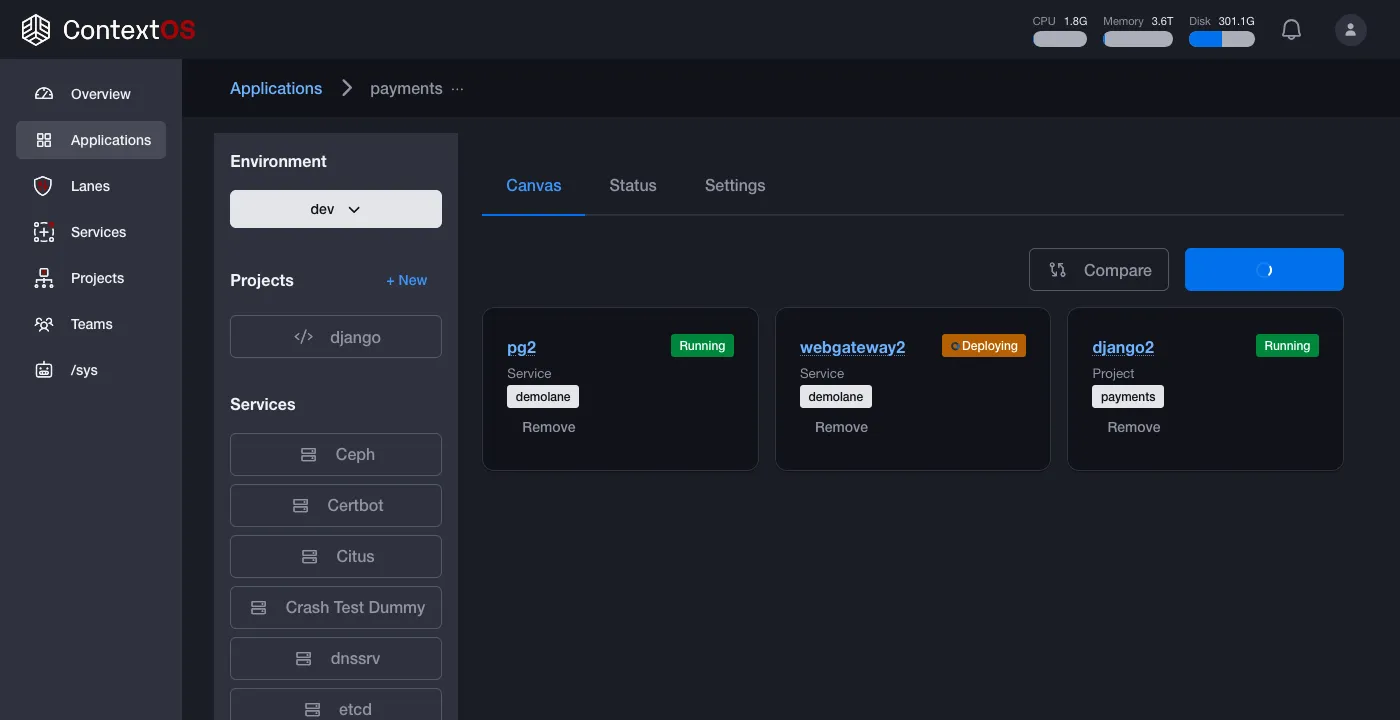Open the Applications breadcrumb link

276,88
